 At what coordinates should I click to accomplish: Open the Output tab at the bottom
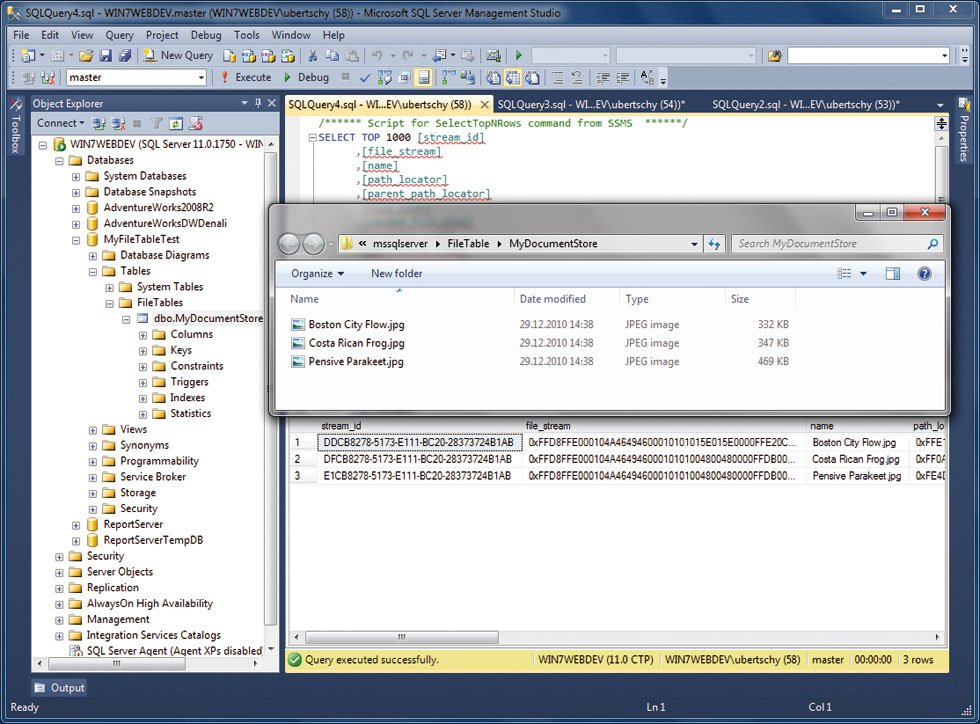click(59, 688)
